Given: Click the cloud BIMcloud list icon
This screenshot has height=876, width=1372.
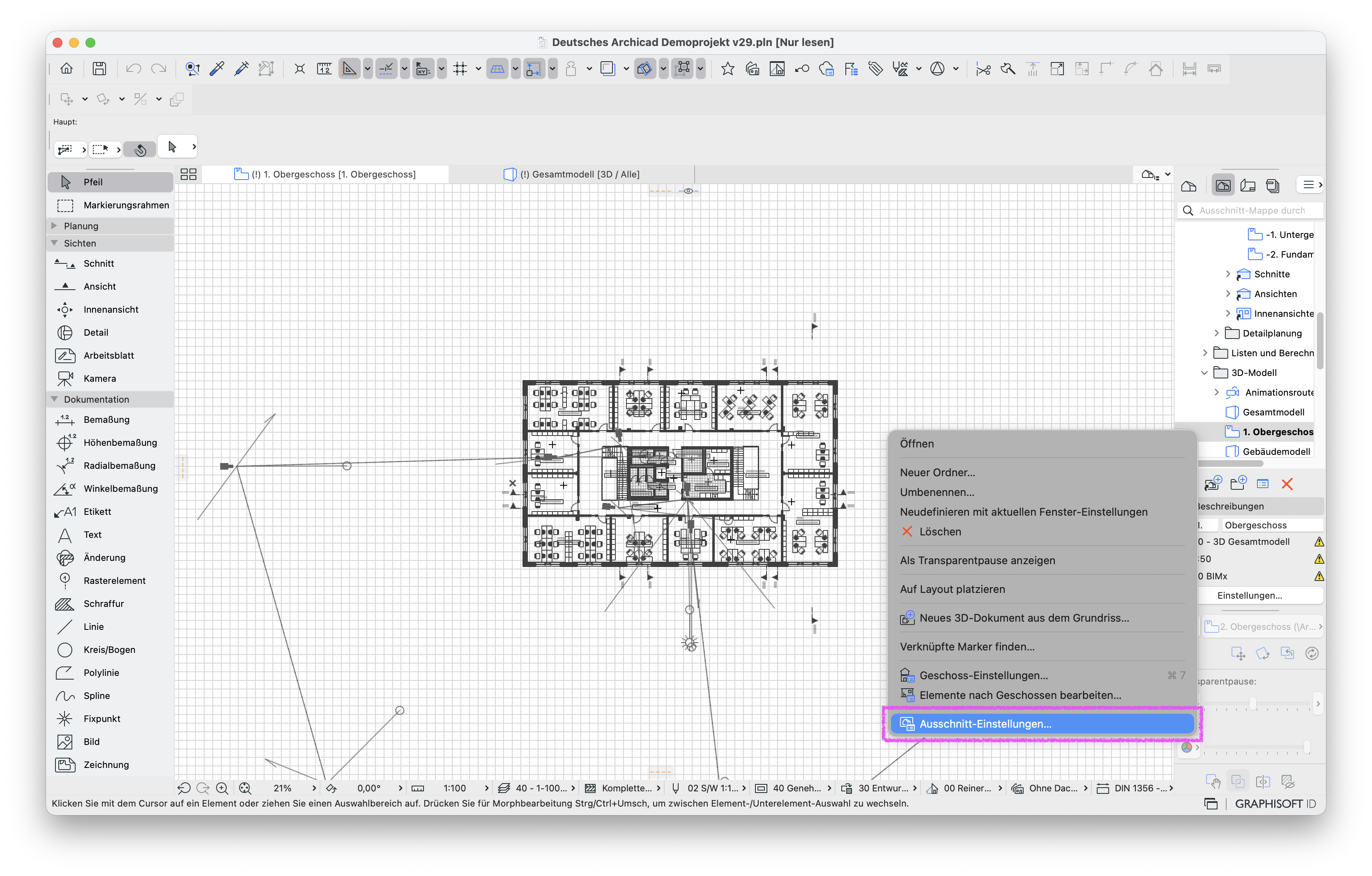Looking at the screenshot, I should tap(826, 69).
